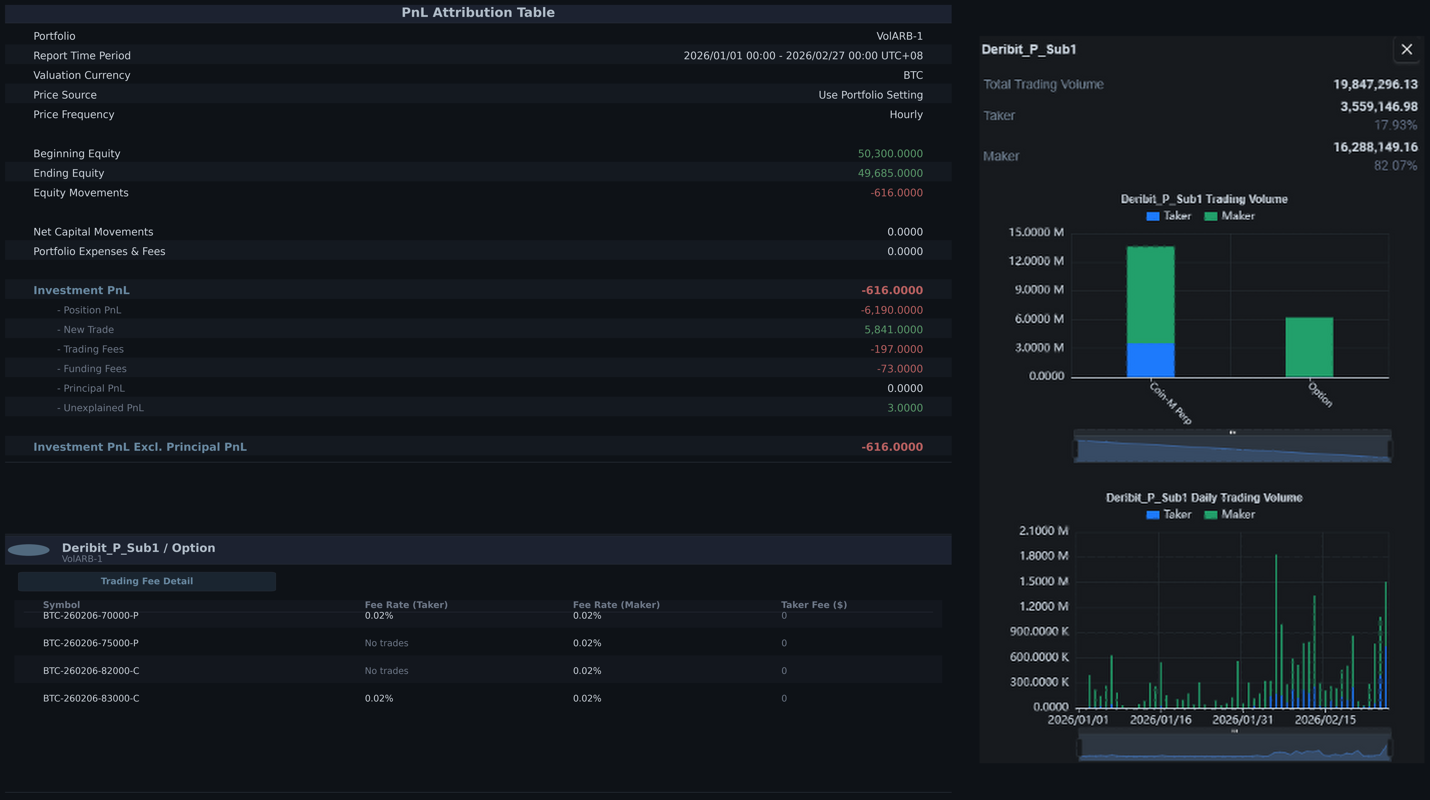Click the Unexplained PnL value 3.0000
The image size is (1430, 800).
coord(905,408)
